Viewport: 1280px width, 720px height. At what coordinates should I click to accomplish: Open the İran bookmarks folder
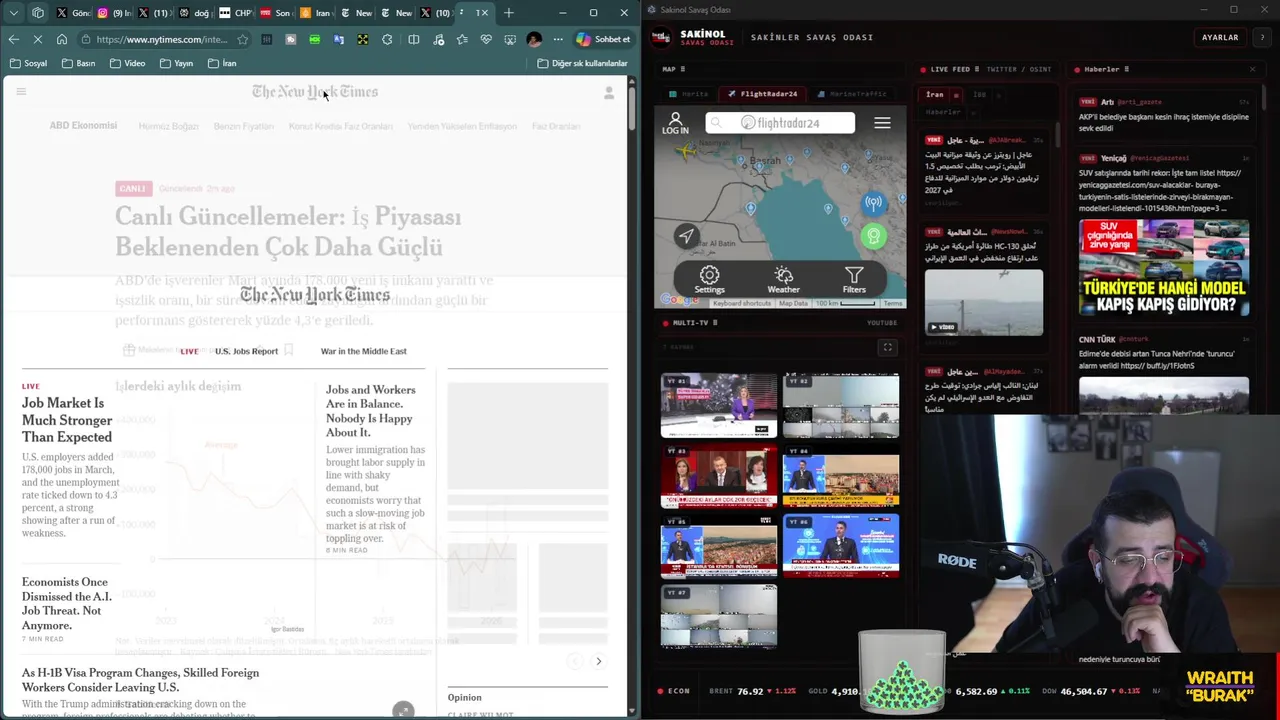(x=221, y=63)
